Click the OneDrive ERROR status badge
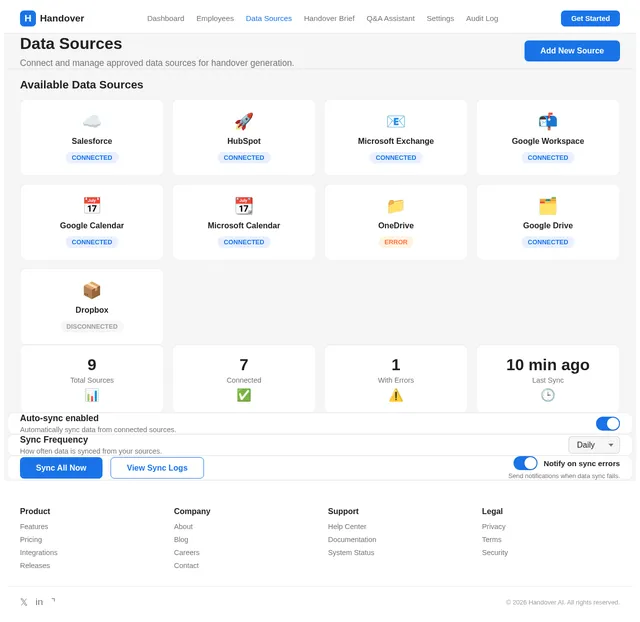Viewport: 640px width, 622px height. (x=396, y=242)
